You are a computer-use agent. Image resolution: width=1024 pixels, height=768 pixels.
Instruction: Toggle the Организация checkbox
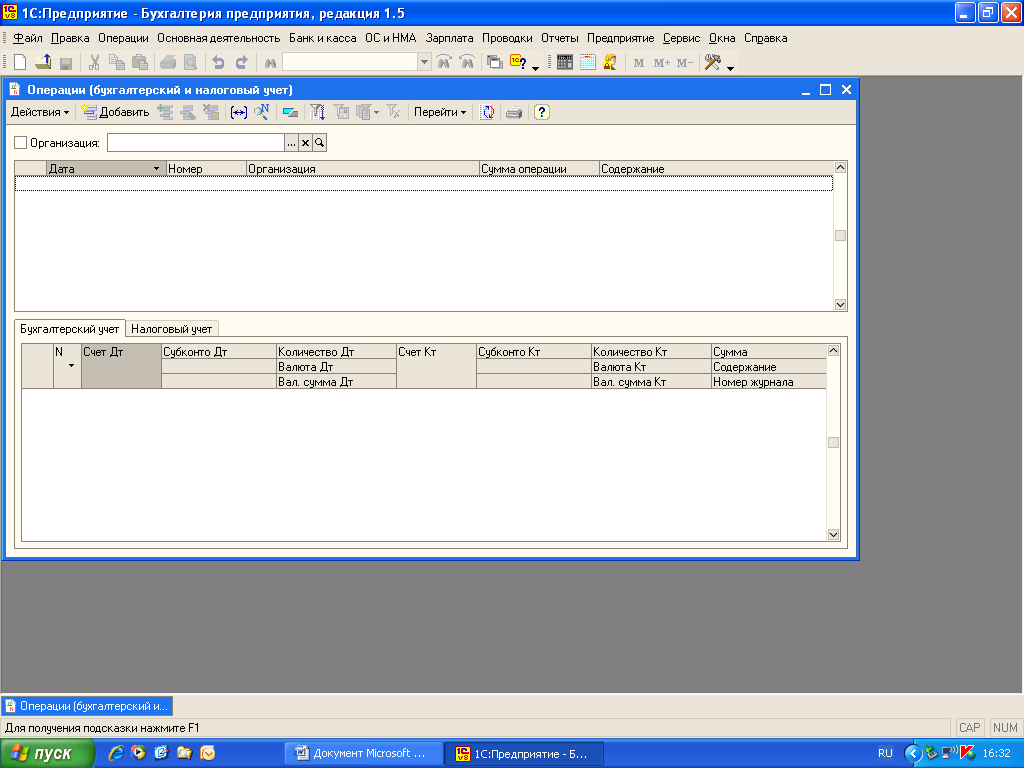coord(21,142)
